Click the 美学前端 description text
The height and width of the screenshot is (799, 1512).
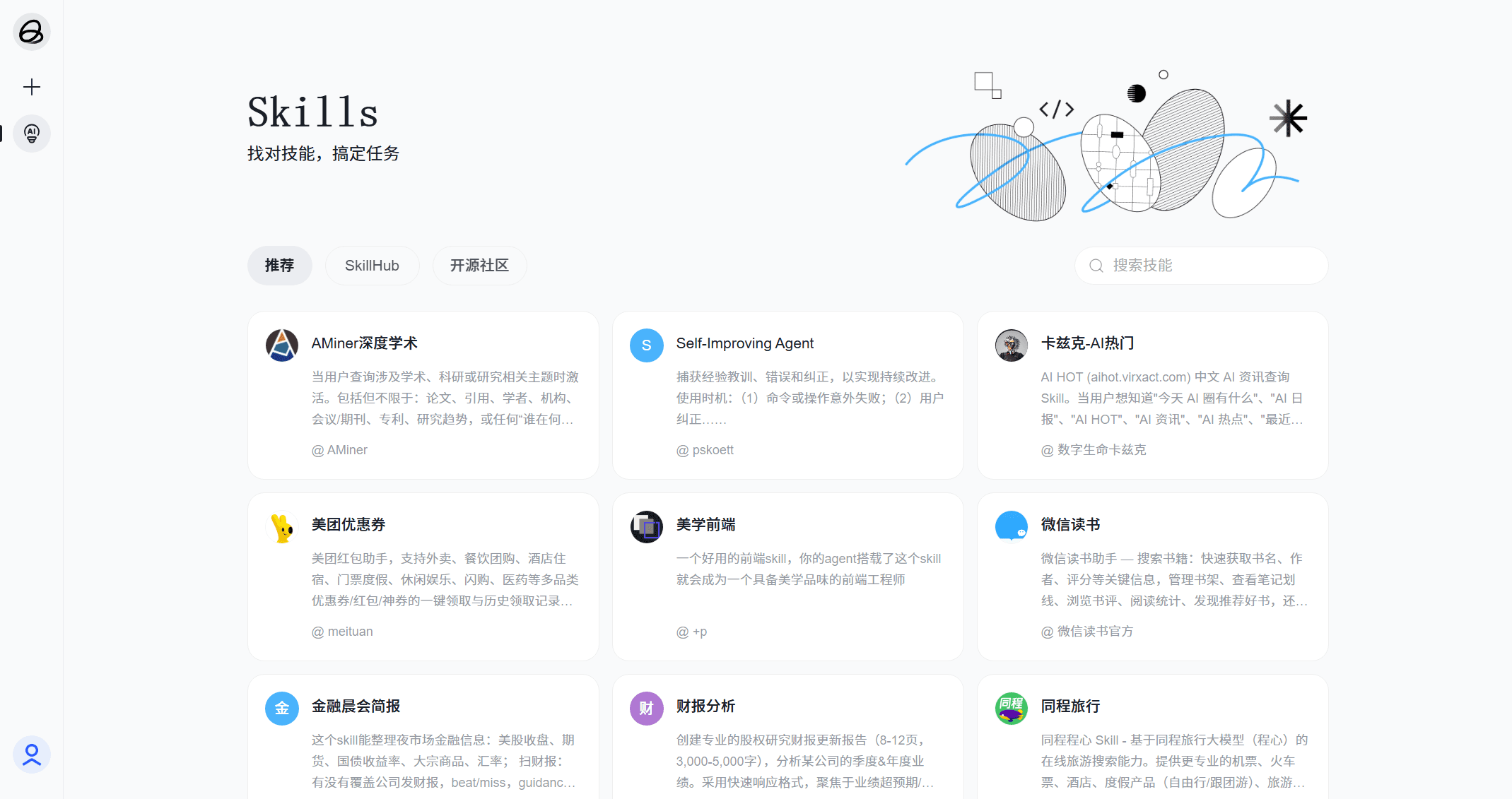pos(809,569)
